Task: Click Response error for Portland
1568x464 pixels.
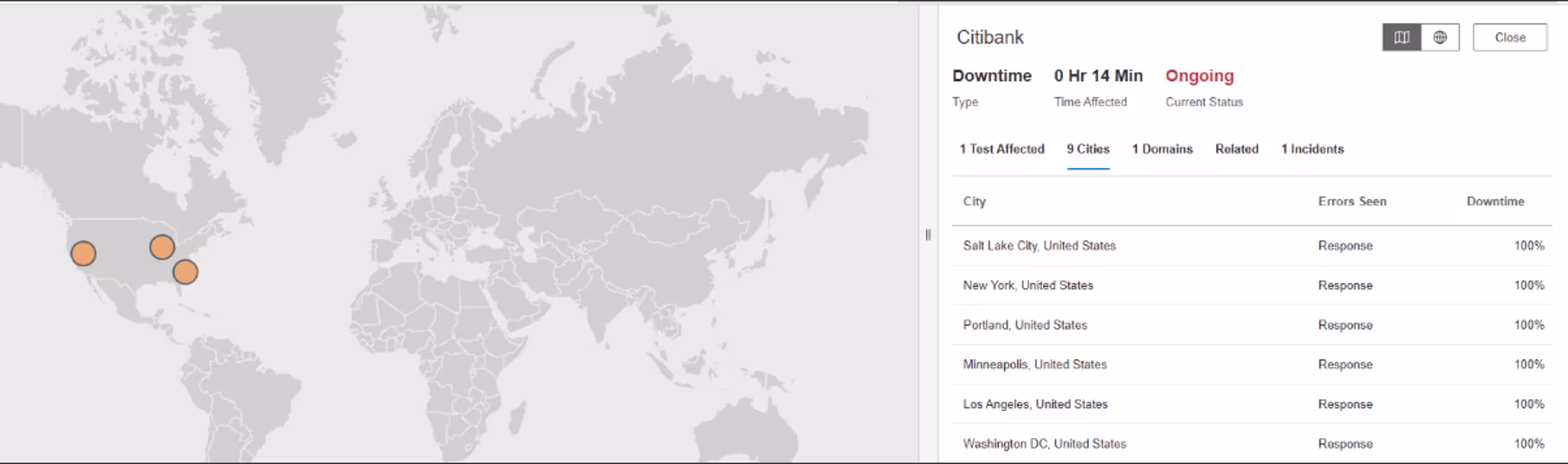Action: pos(1345,325)
